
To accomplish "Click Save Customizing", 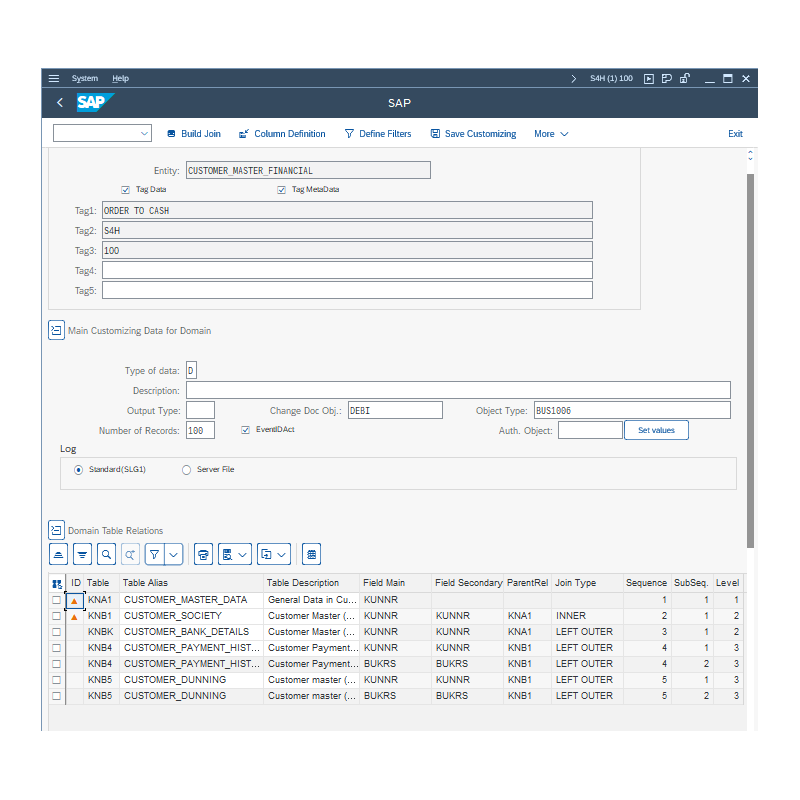I will 473,134.
